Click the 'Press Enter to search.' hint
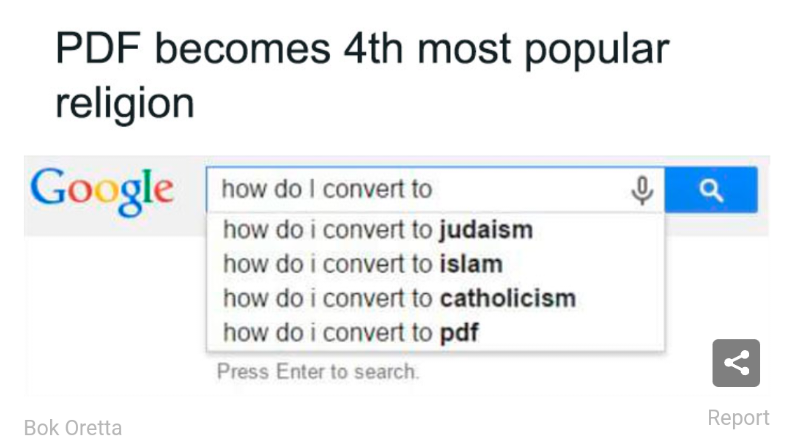The image size is (792, 441). 318,372
